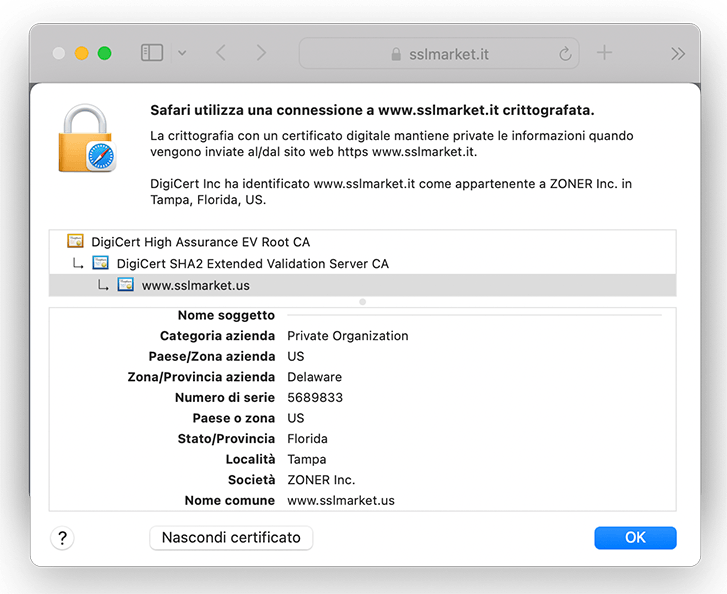727x594 pixels.
Task: Click the Nome comune www.sslmarket.us value
Action: (341, 501)
